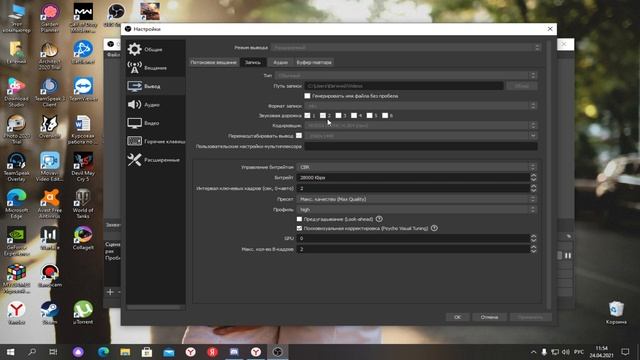Switch to Буфер повтора tab
Screen dimensions: 640x360
pyautogui.click(x=314, y=62)
